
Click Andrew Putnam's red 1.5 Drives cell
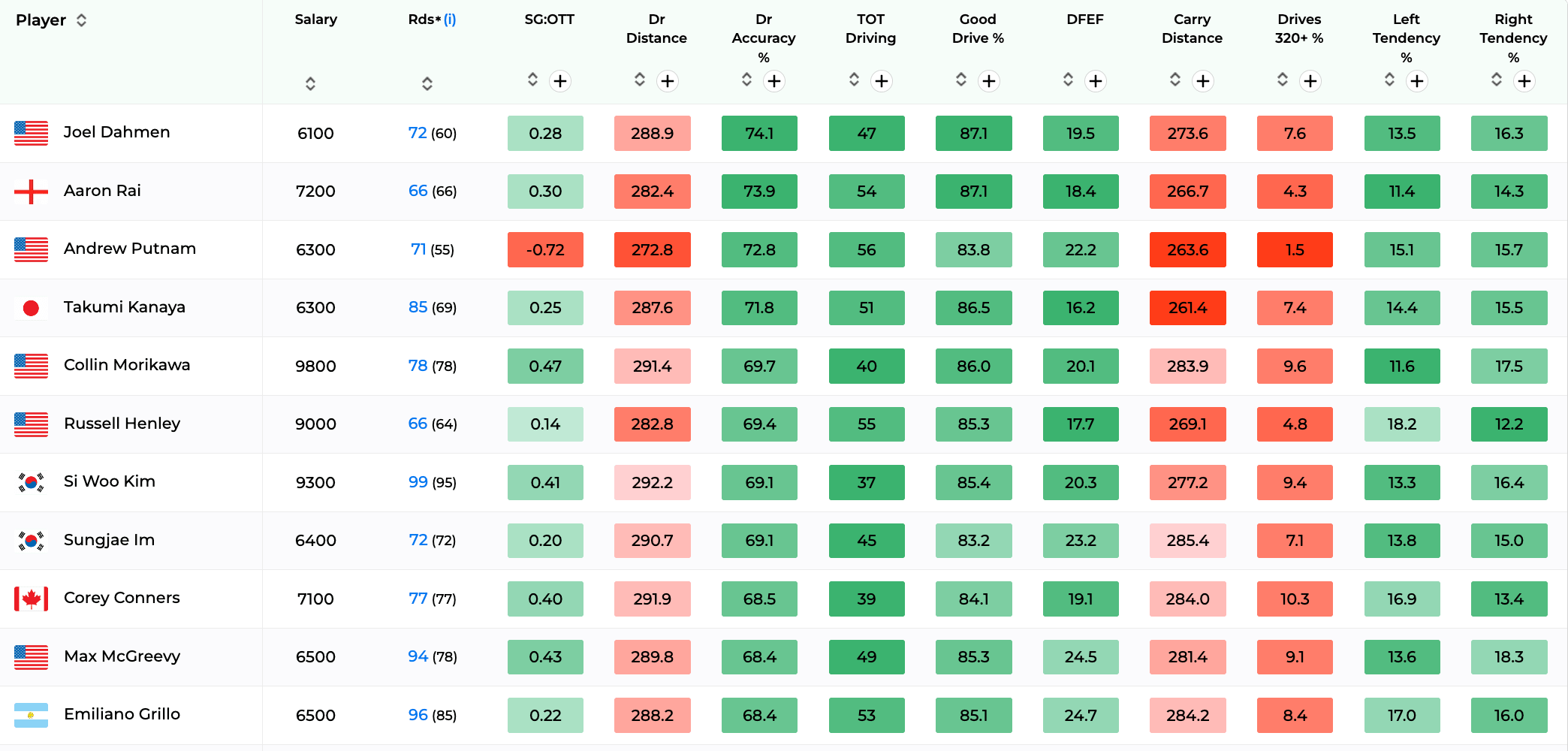(x=1295, y=249)
